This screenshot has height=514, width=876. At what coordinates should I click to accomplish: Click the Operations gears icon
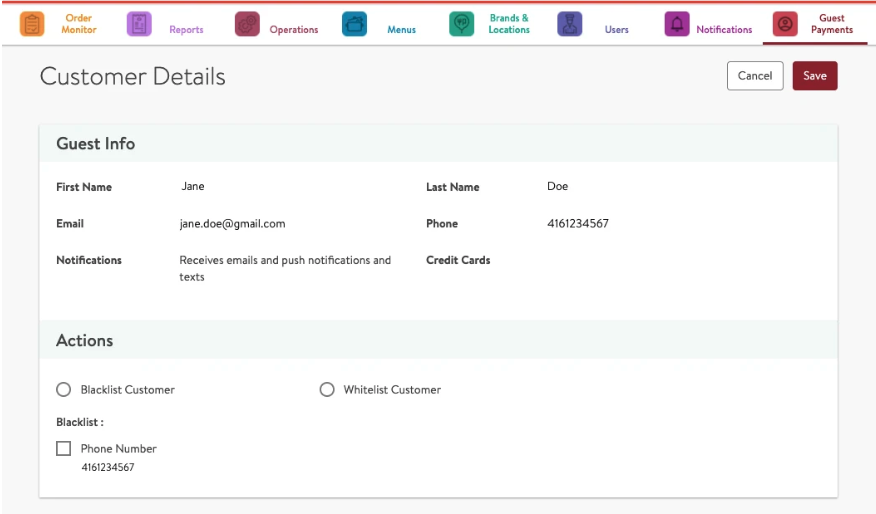pos(247,24)
